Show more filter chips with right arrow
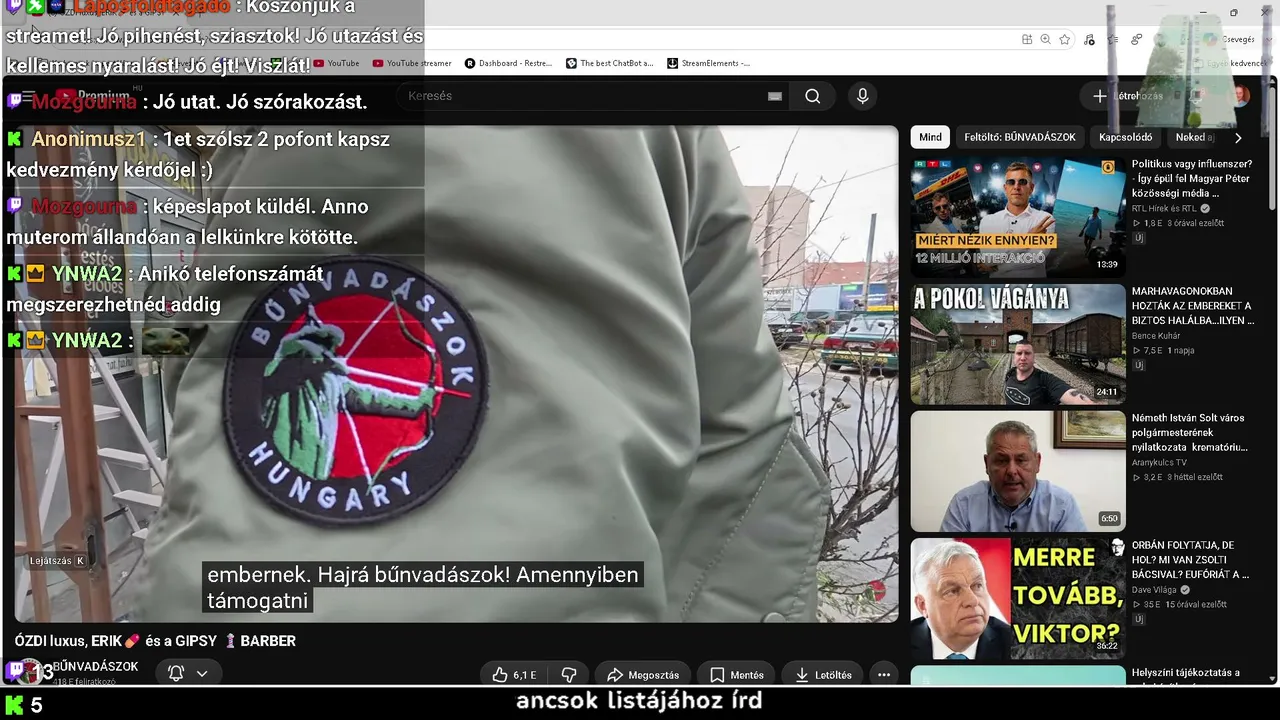The image size is (1280, 720). [x=1238, y=138]
